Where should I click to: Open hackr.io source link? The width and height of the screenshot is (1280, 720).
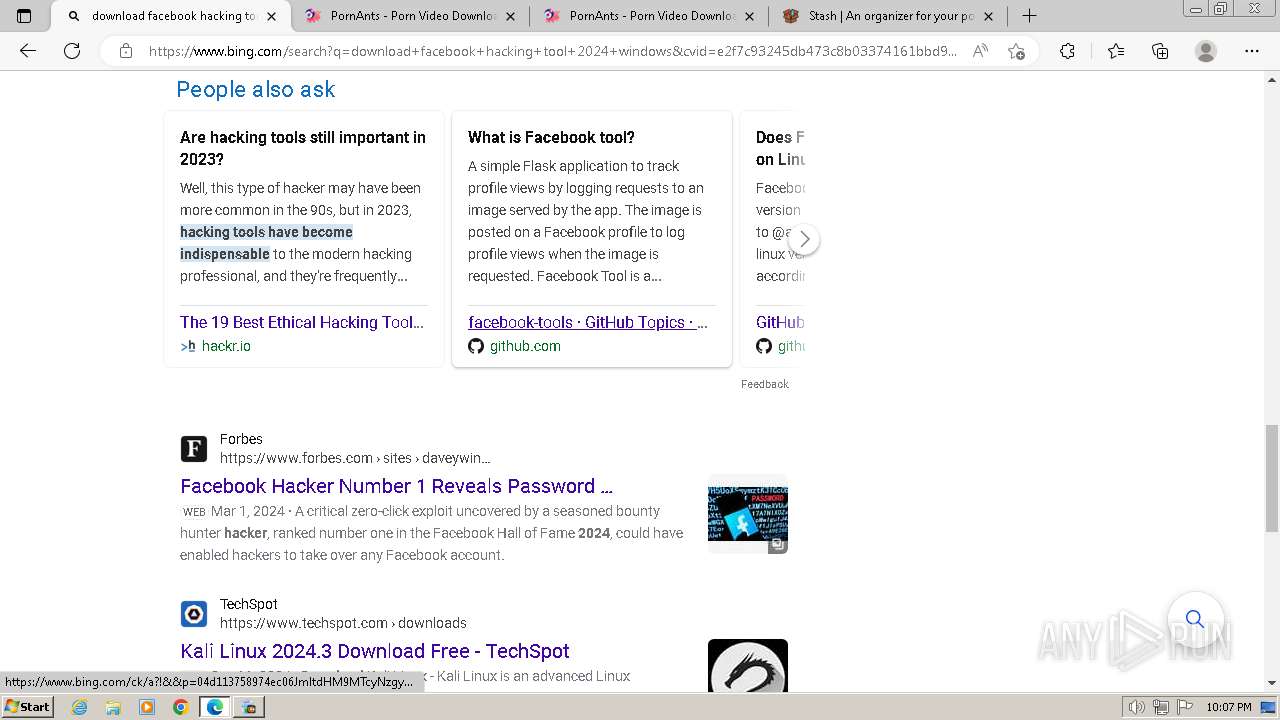(x=226, y=346)
